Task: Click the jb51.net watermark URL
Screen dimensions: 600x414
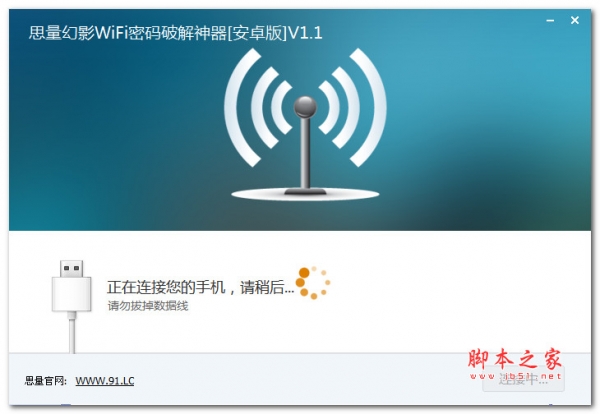Action: (x=515, y=377)
